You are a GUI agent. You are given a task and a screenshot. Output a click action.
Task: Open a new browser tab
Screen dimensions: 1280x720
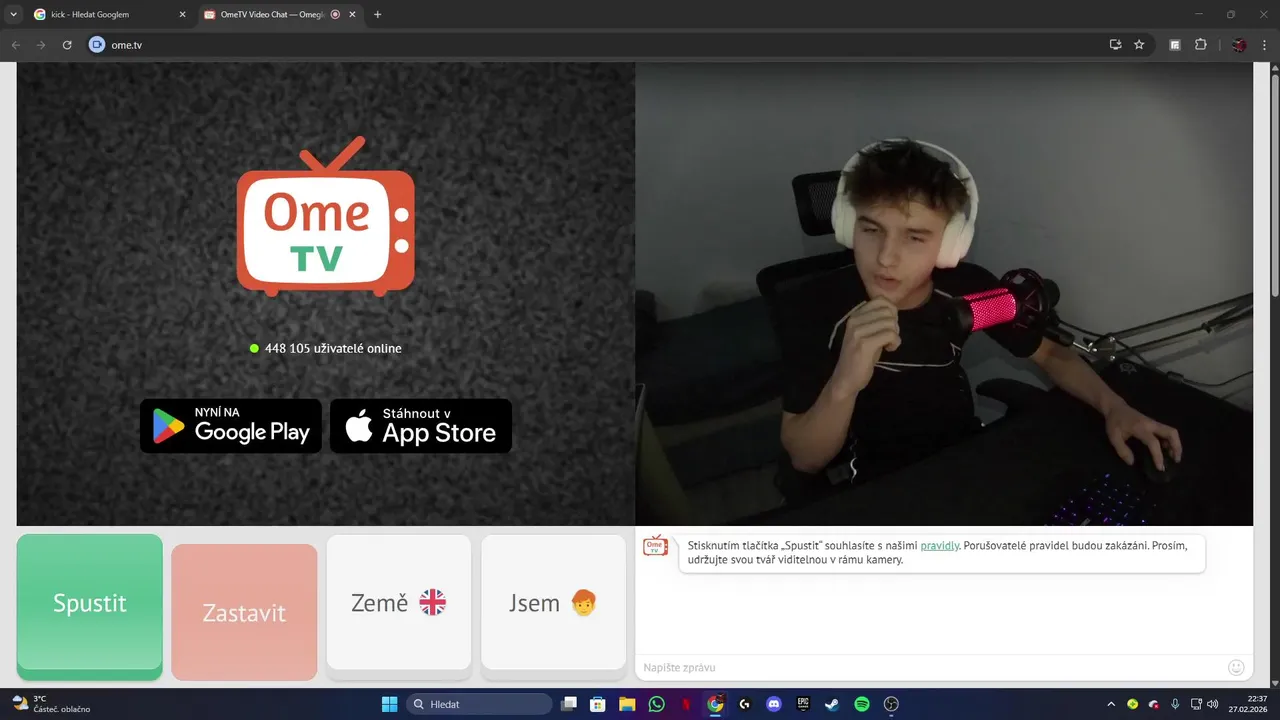(x=377, y=15)
